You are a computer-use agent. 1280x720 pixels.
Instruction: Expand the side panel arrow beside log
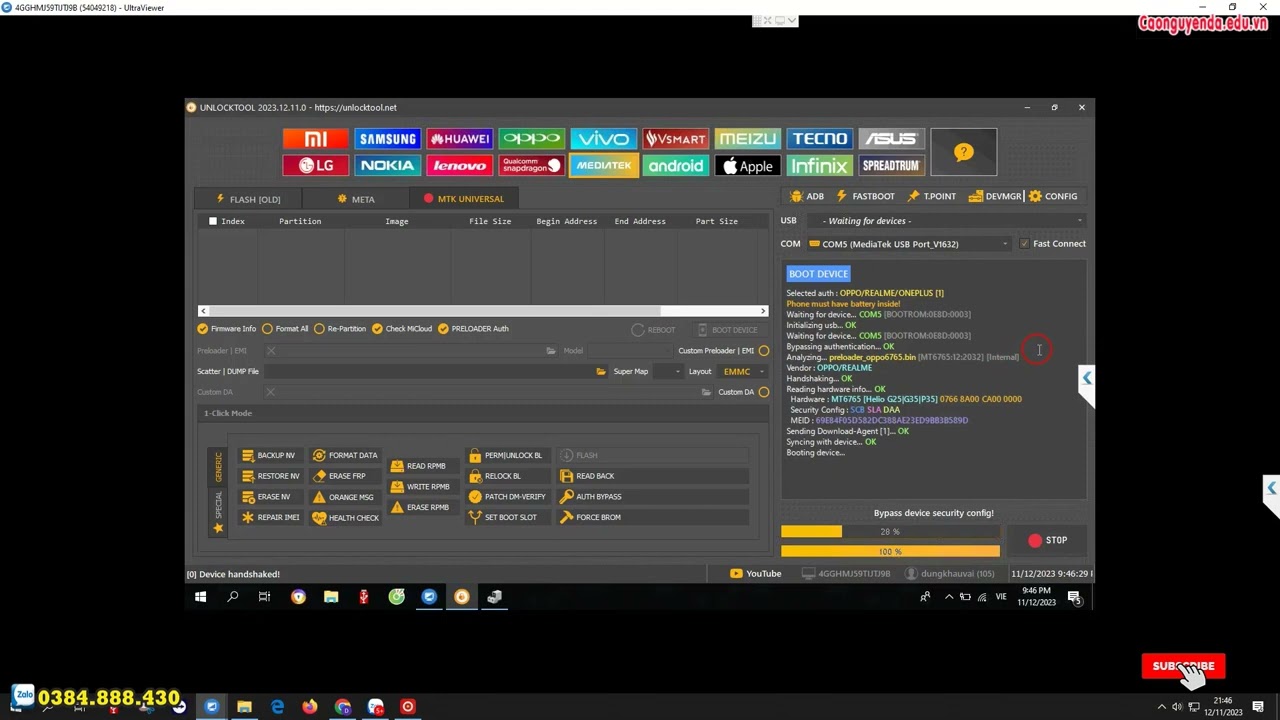[1087, 378]
